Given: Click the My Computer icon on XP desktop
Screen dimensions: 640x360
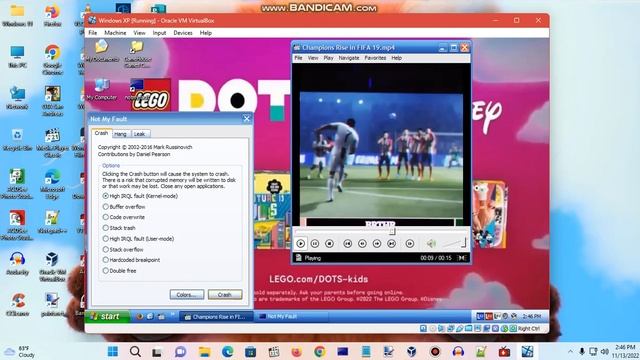Looking at the screenshot, I should [x=102, y=89].
